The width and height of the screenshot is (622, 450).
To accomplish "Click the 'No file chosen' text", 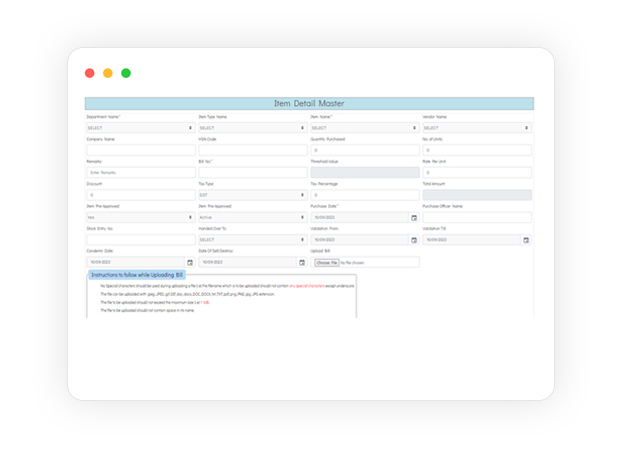I will coord(352,263).
